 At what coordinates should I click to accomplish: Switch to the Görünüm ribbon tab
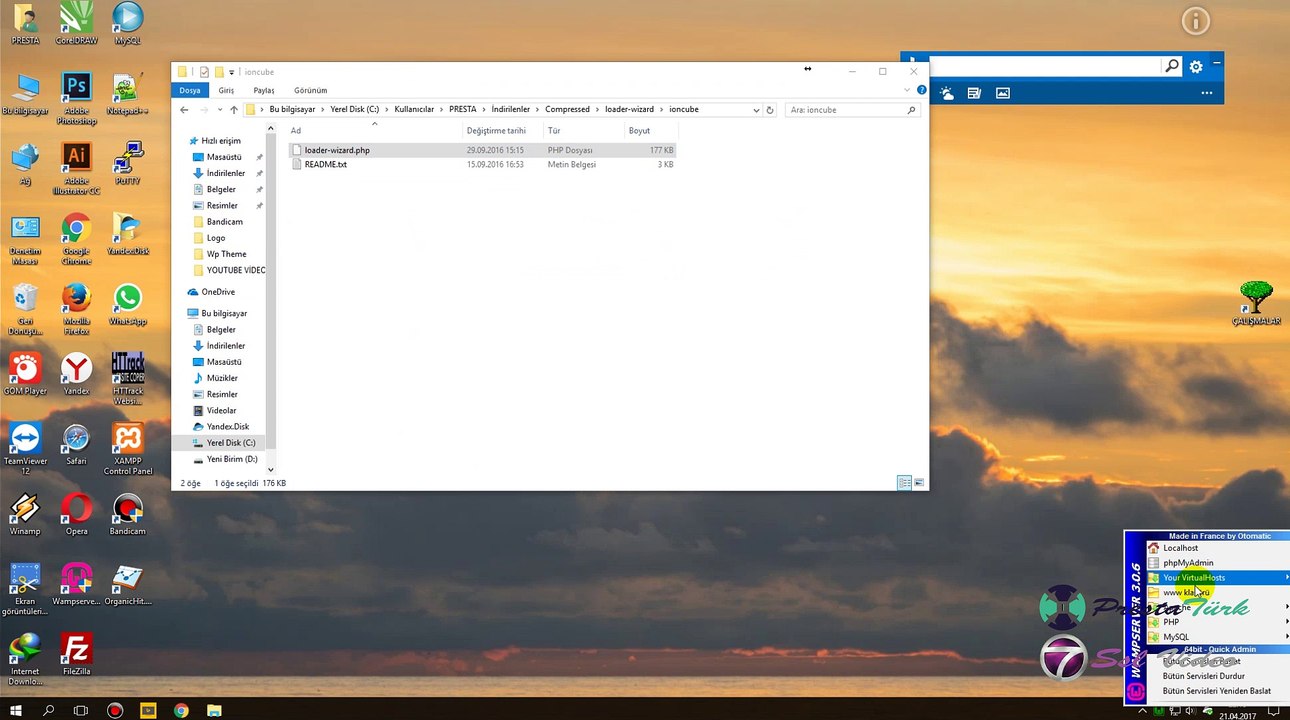point(310,90)
